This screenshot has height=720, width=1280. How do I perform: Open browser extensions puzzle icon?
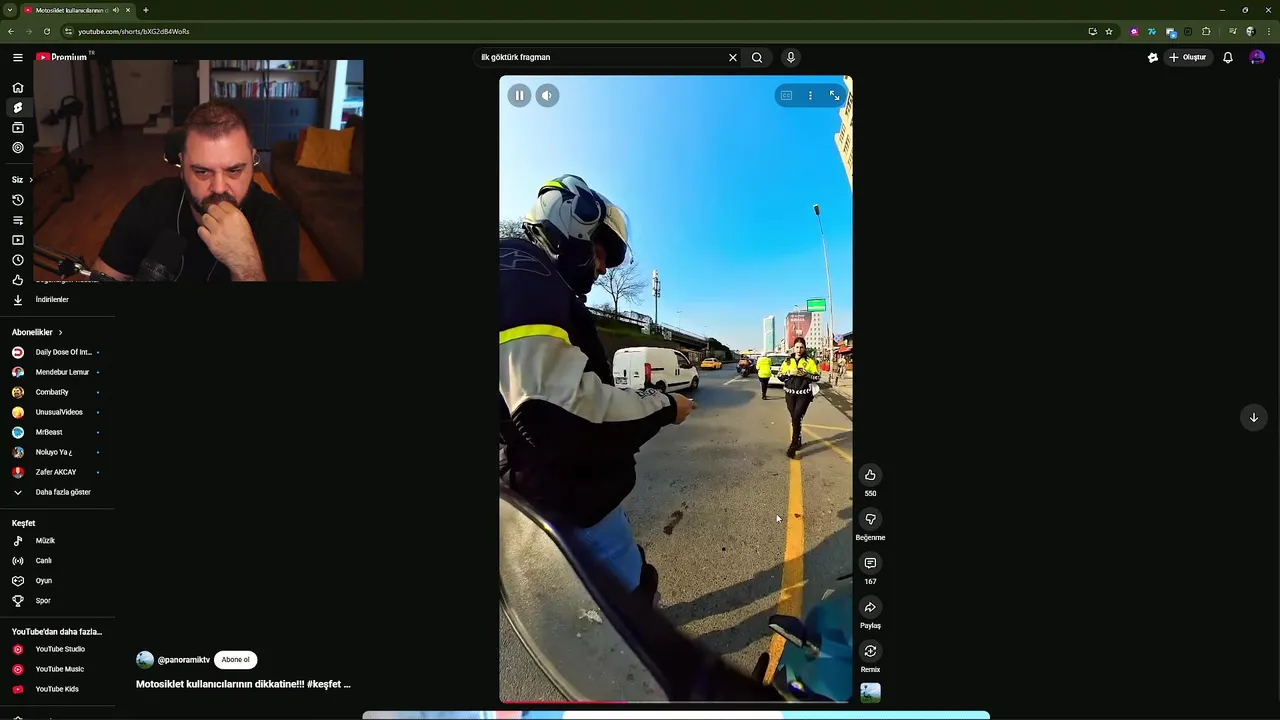click(x=1206, y=31)
